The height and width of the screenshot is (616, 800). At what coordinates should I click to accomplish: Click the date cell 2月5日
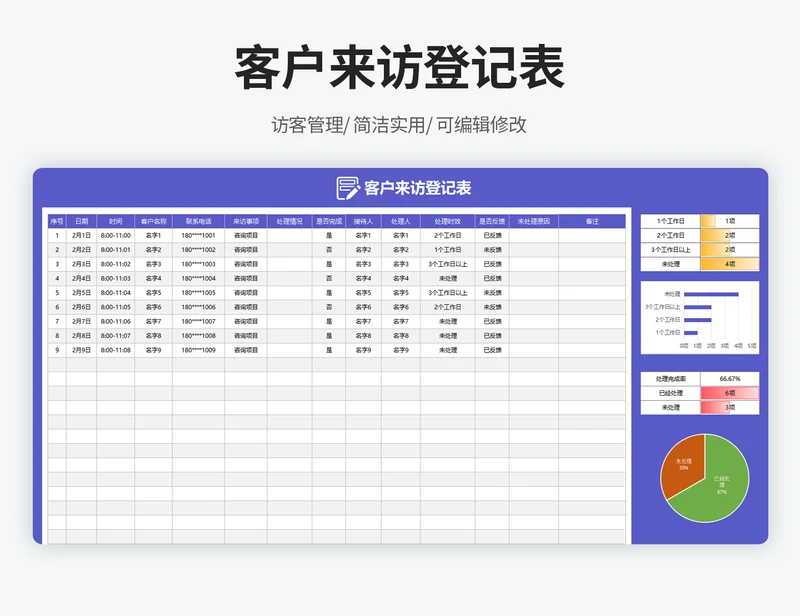click(82, 293)
